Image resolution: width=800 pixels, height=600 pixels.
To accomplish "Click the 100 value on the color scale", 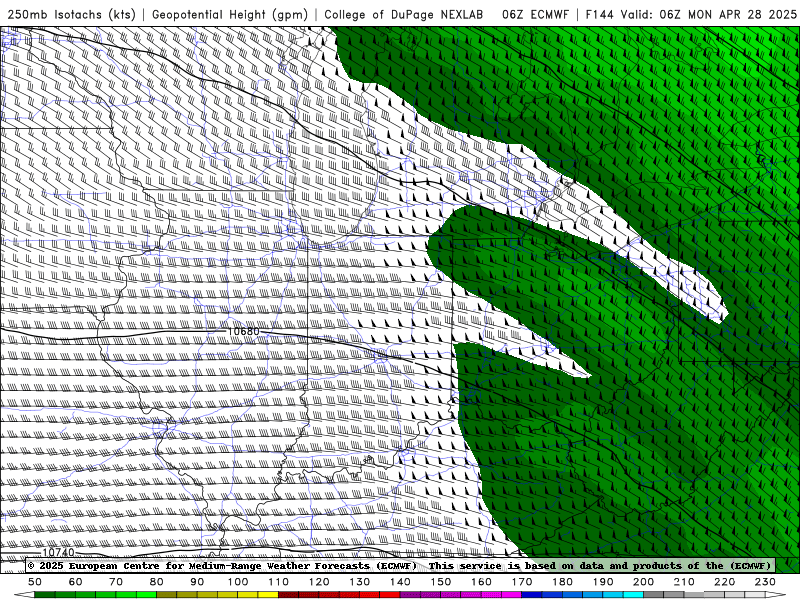I will coord(238,582).
